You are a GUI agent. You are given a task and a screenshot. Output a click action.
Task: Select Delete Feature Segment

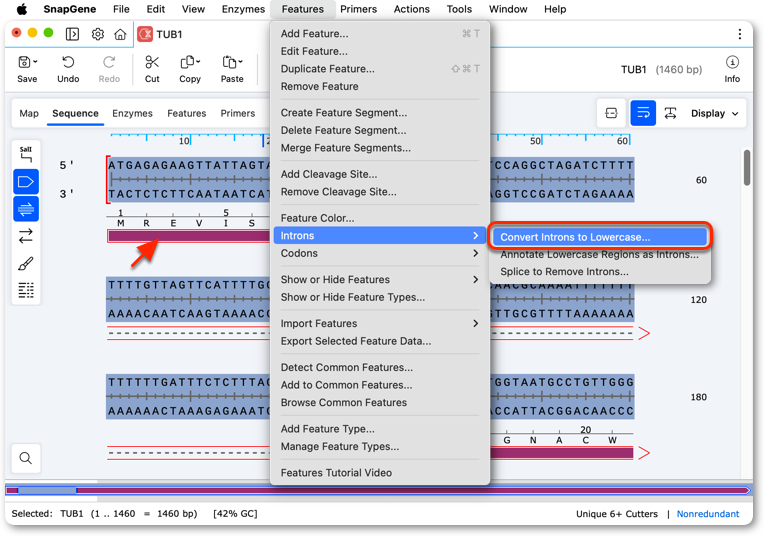point(380,130)
